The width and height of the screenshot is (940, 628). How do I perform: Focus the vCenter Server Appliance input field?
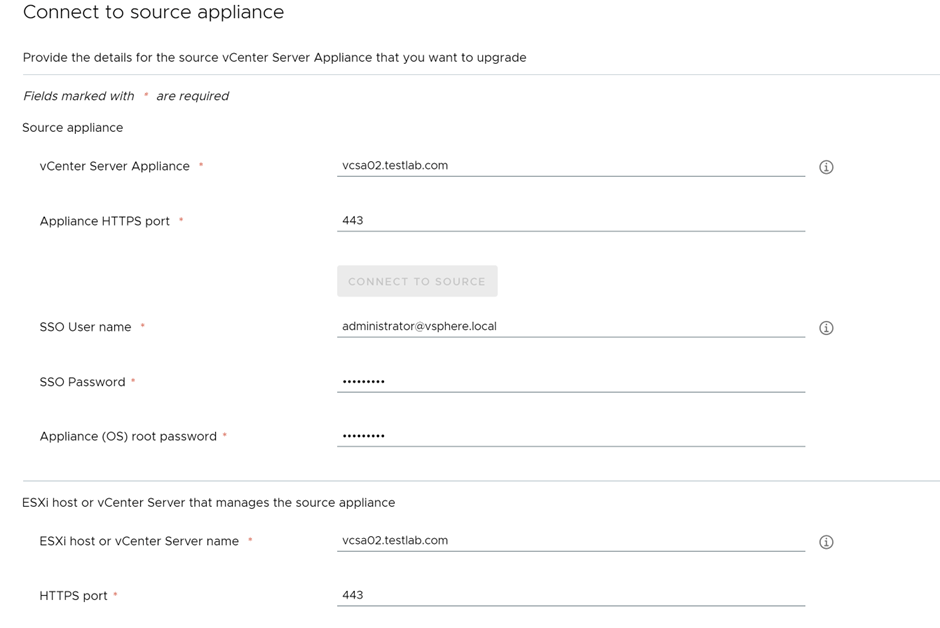[570, 166]
